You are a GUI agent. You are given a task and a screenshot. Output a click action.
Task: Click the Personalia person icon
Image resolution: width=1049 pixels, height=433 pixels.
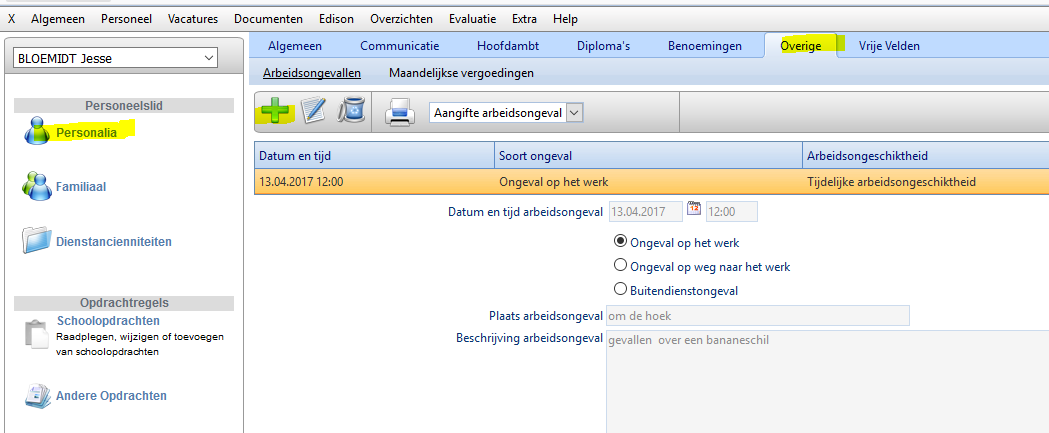[x=37, y=131]
